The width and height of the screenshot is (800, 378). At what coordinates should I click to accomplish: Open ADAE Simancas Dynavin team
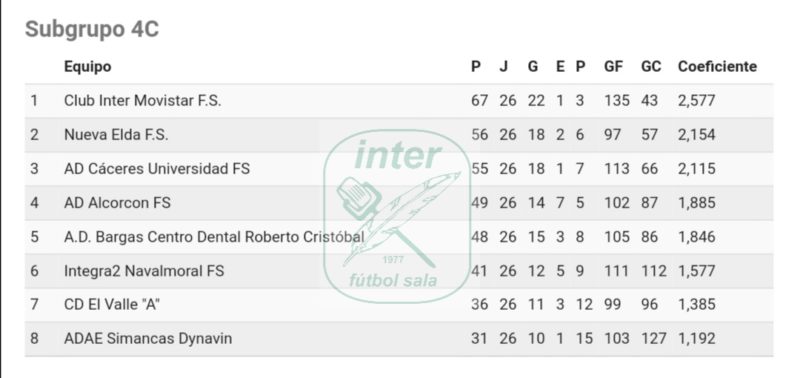pos(148,338)
